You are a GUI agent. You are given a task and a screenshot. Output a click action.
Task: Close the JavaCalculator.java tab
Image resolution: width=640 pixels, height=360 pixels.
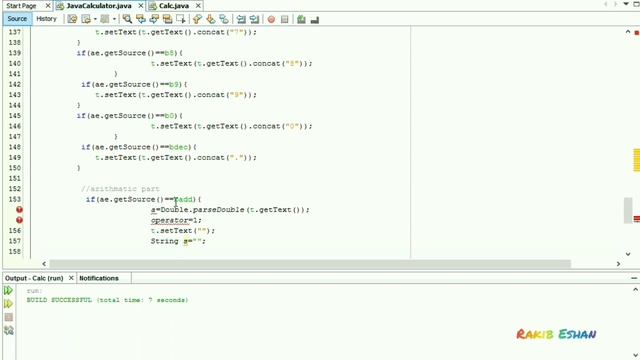141,6
